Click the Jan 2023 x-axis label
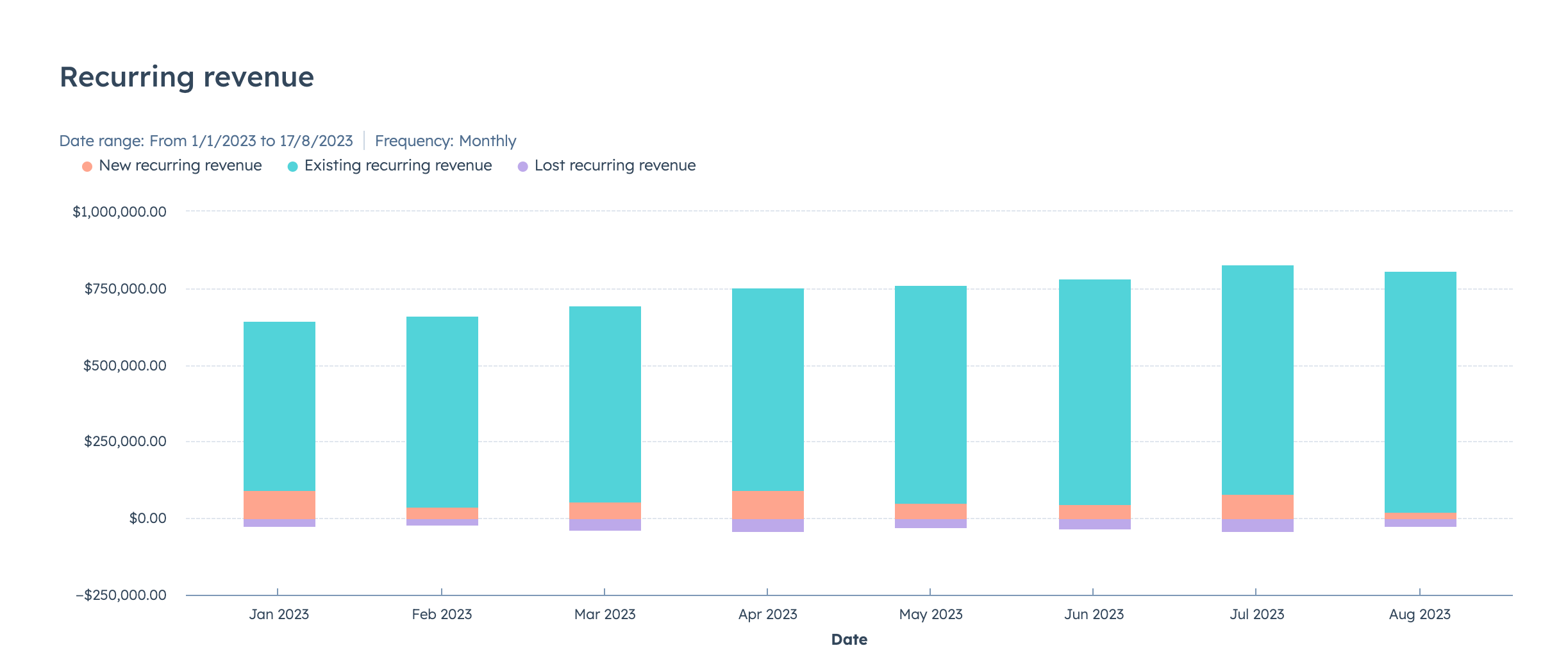Viewport: 1568px width, 664px height. pyautogui.click(x=279, y=614)
